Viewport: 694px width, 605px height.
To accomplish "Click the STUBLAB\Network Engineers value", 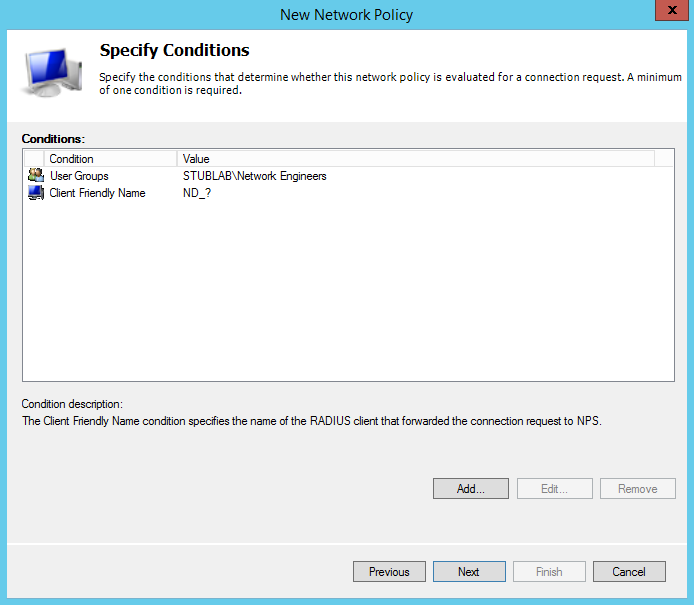I will (x=254, y=176).
